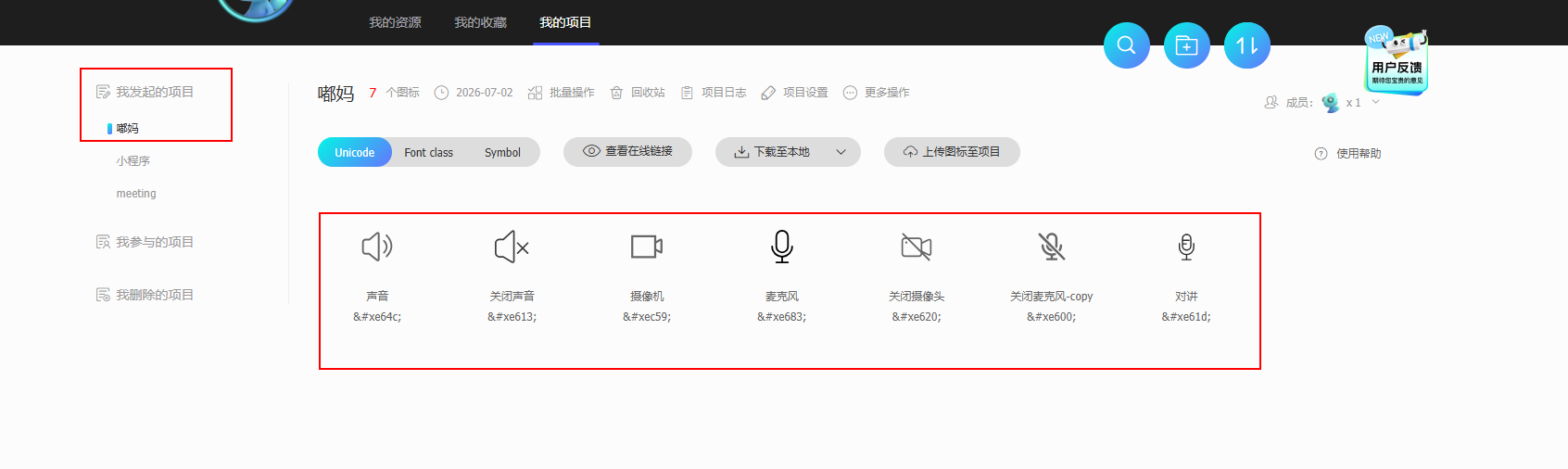Open the 项目设置 text link

pos(805,93)
